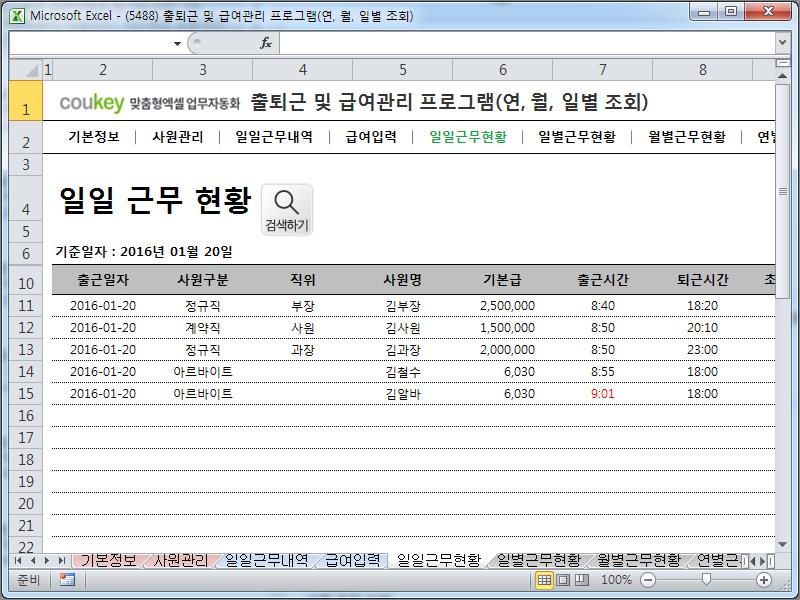Click the formula bar input field
The width and height of the screenshot is (800, 600).
(x=527, y=43)
